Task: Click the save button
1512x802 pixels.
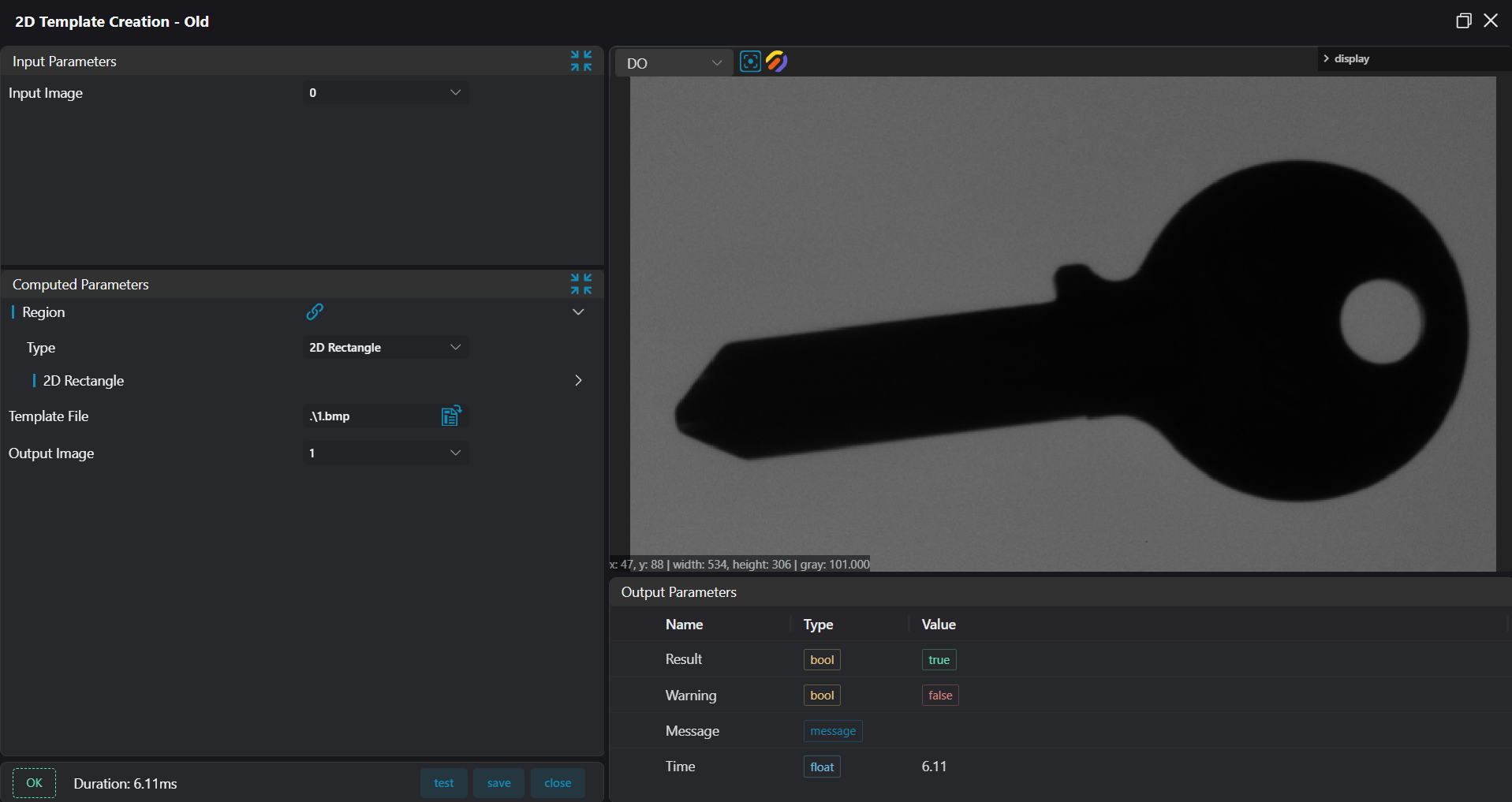Action: point(498,783)
